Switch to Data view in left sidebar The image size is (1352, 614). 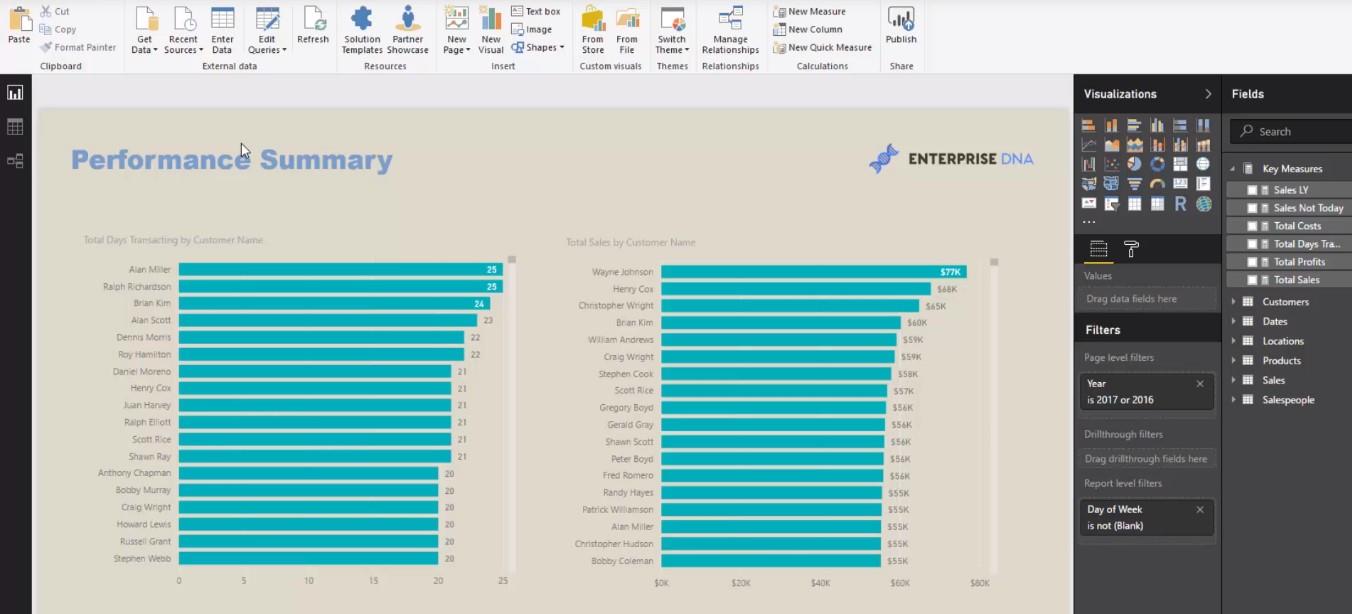(15, 127)
